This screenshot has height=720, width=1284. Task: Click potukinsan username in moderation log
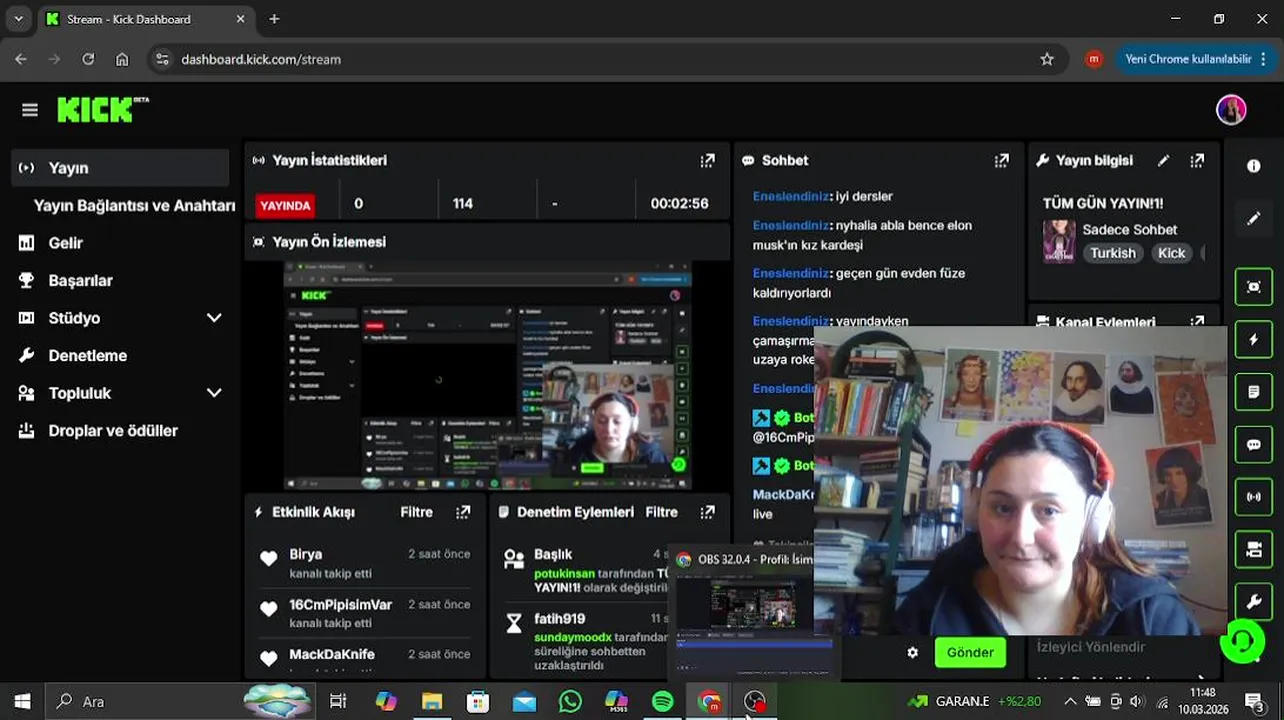click(564, 574)
